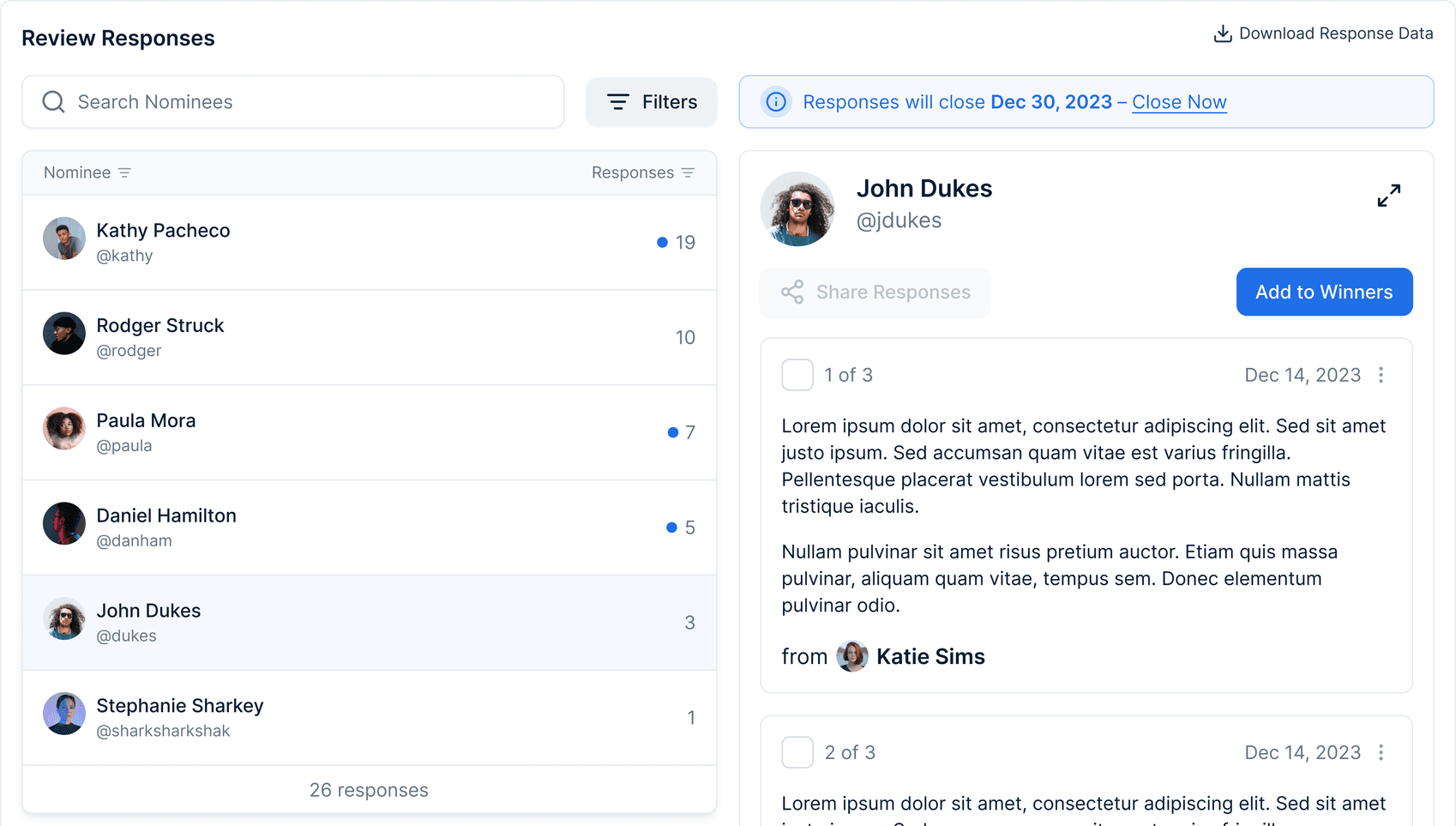The width and height of the screenshot is (1456, 826).
Task: Click the share icon in Share Responses
Action: pos(792,292)
